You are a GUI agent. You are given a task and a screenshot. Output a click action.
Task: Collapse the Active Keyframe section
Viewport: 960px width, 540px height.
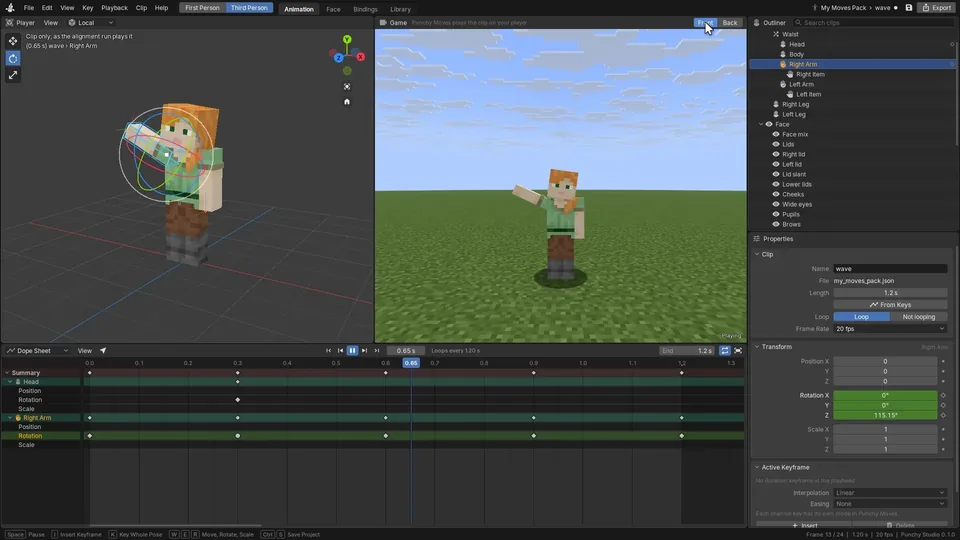[757, 468]
